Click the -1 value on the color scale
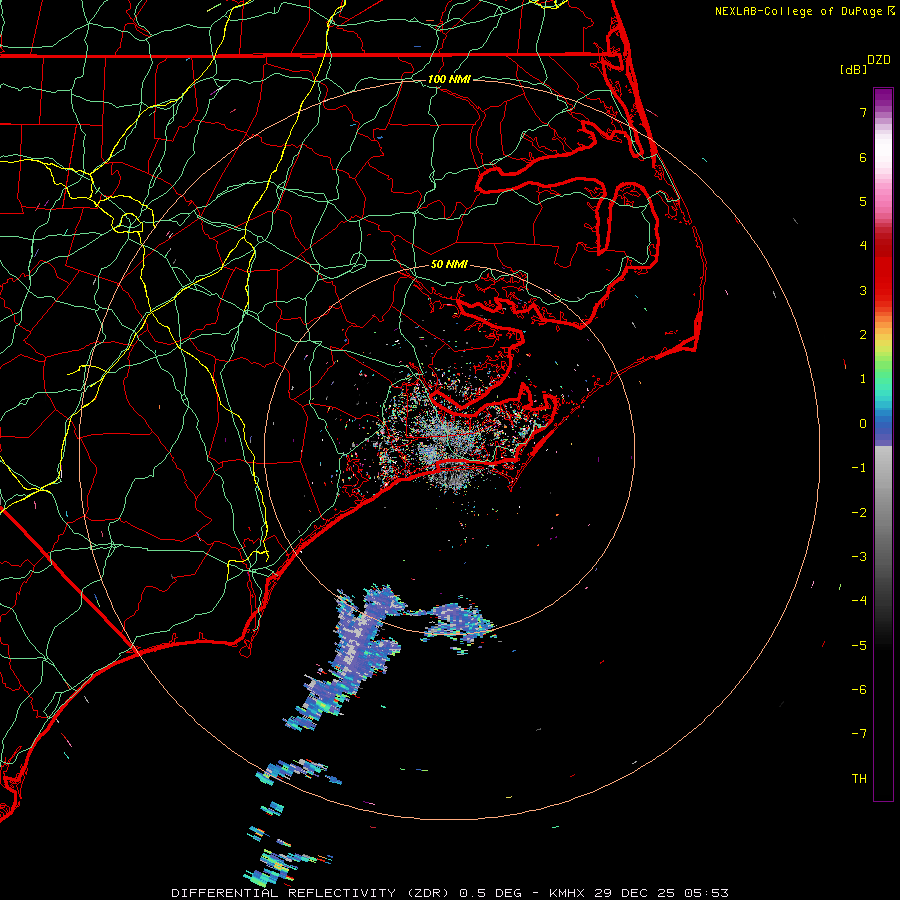Screen dimensions: 900x900 859,468
